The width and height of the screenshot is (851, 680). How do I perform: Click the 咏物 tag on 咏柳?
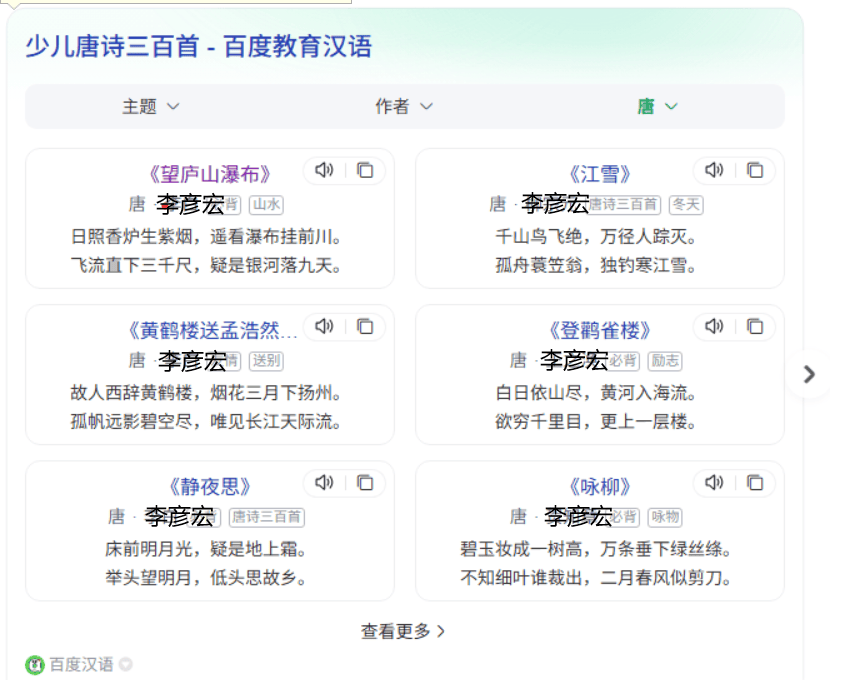(665, 517)
